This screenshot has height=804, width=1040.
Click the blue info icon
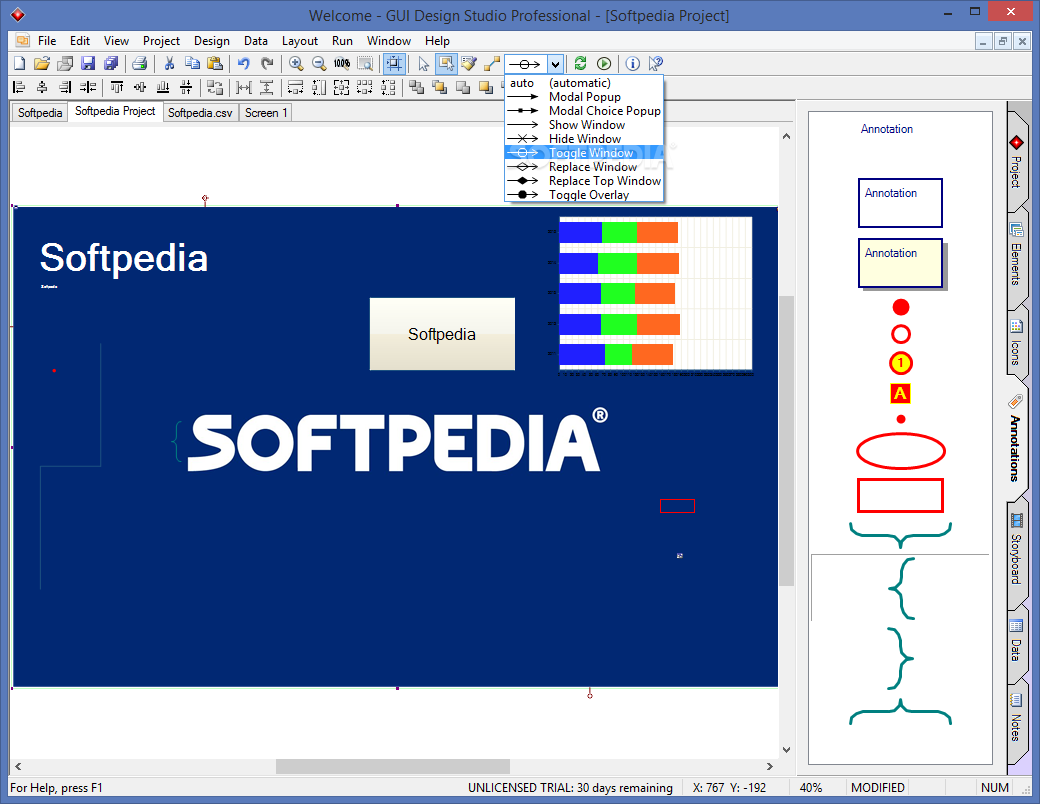pos(633,64)
